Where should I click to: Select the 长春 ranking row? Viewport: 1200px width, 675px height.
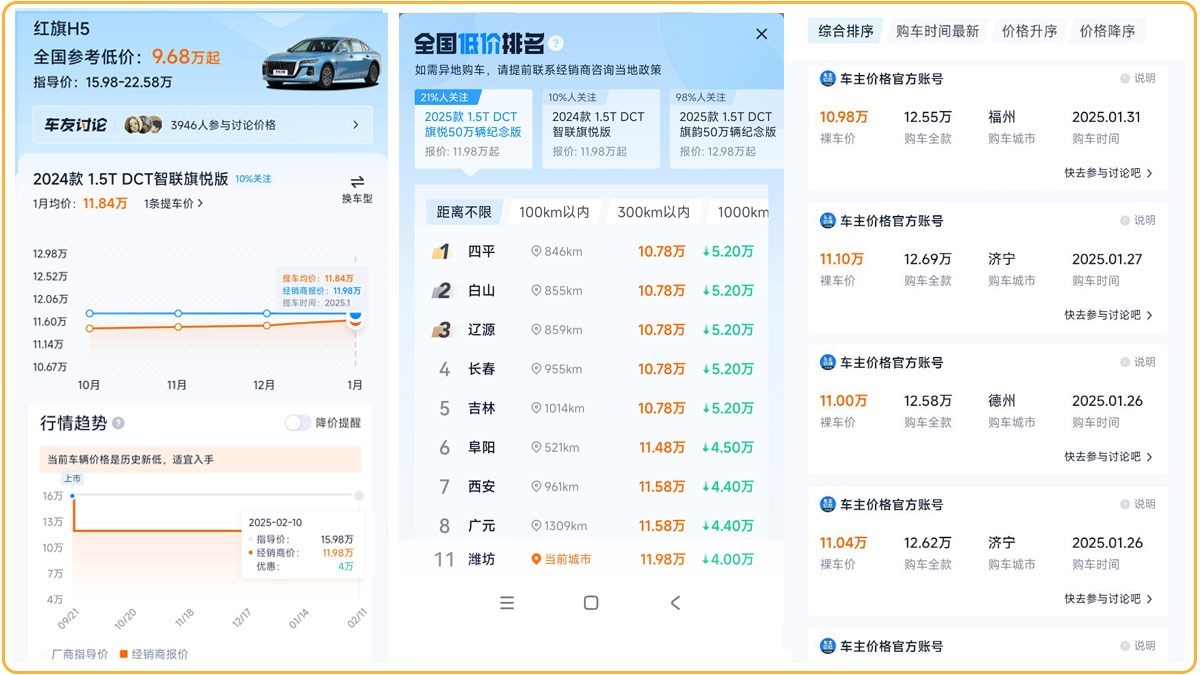[x=592, y=369]
